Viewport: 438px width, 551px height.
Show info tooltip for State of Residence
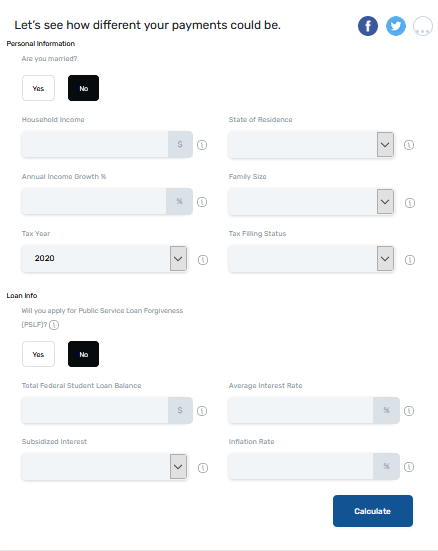[409, 145]
